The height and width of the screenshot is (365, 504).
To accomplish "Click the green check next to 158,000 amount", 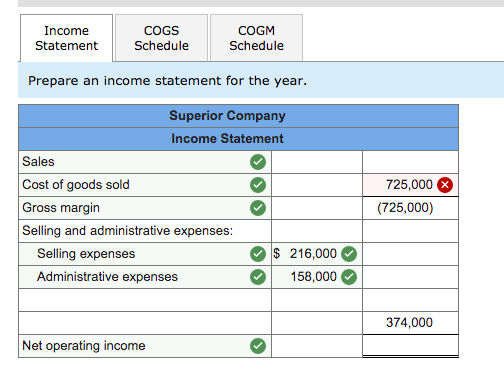I will tap(349, 277).
